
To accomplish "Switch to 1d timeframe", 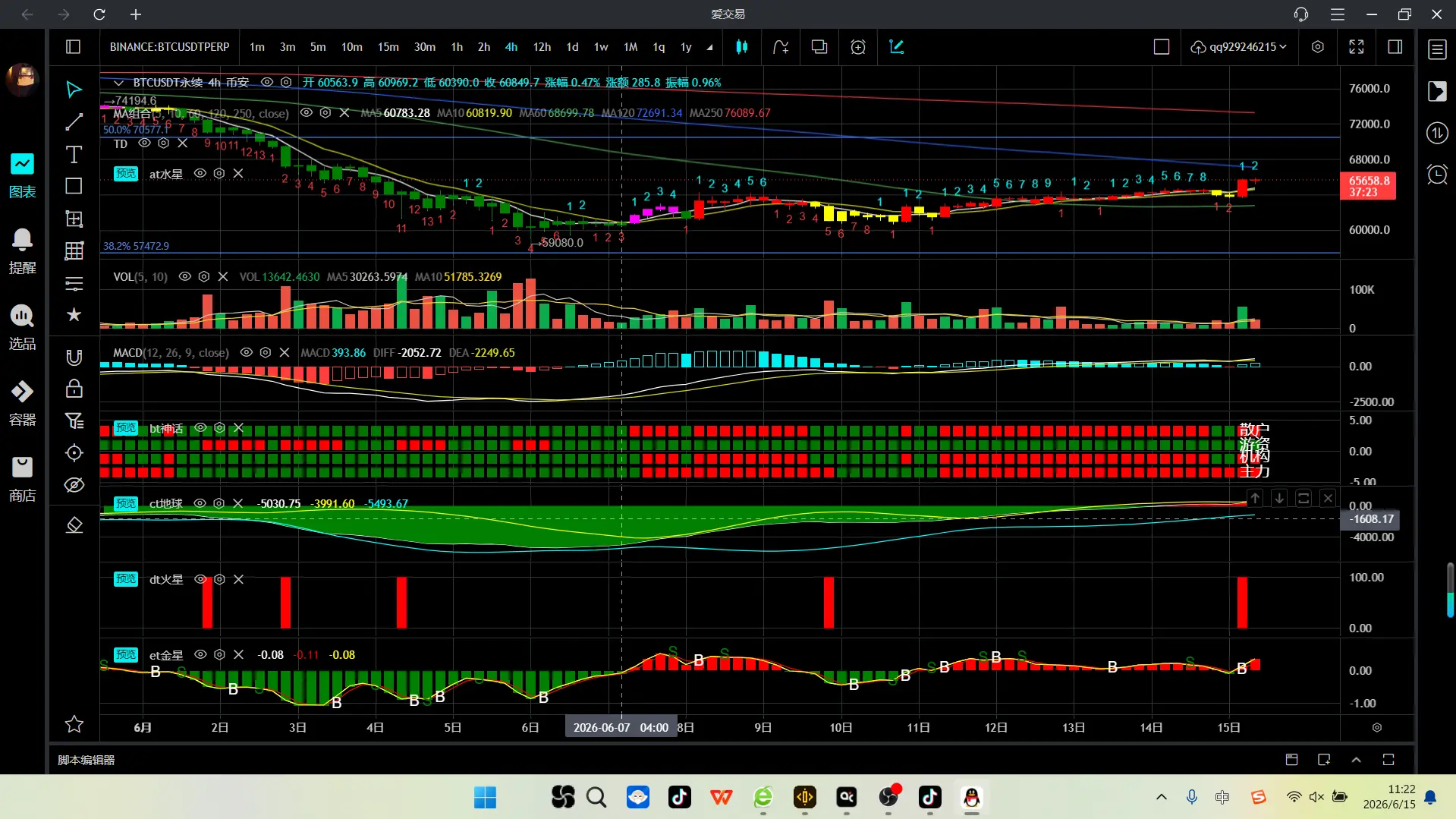I will [x=572, y=47].
